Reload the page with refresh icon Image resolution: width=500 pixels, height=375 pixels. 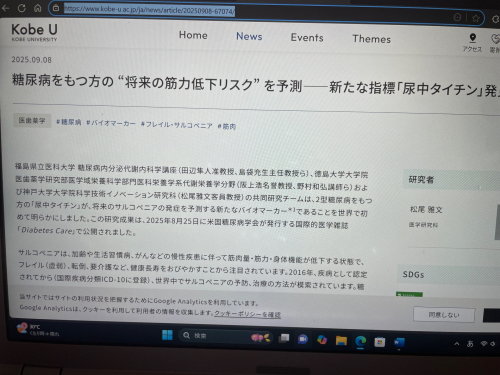[x=22, y=8]
